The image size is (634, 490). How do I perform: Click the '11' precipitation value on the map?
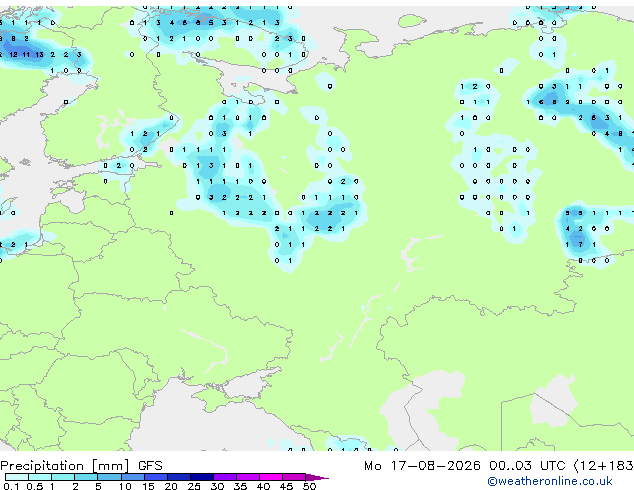[x=26, y=54]
